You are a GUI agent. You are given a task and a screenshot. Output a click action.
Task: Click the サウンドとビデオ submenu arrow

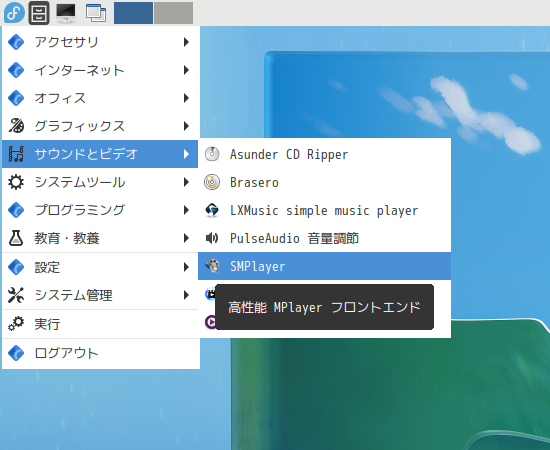click(x=186, y=154)
